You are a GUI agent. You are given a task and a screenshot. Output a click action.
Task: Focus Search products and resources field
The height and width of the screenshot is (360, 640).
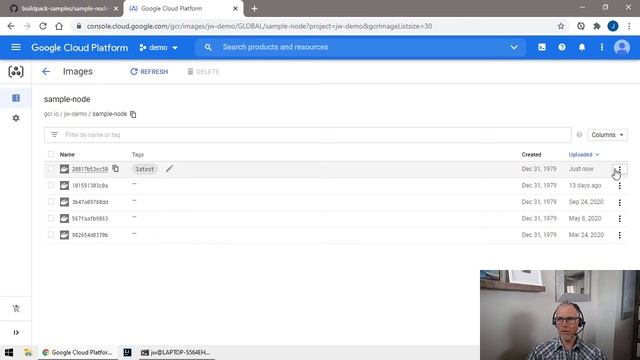pyautogui.click(x=361, y=47)
